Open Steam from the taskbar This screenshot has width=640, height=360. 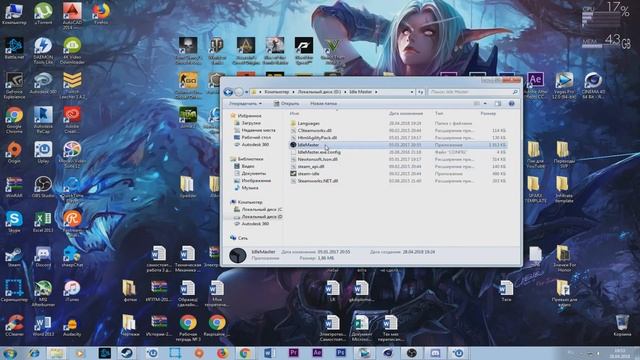(x=127, y=353)
